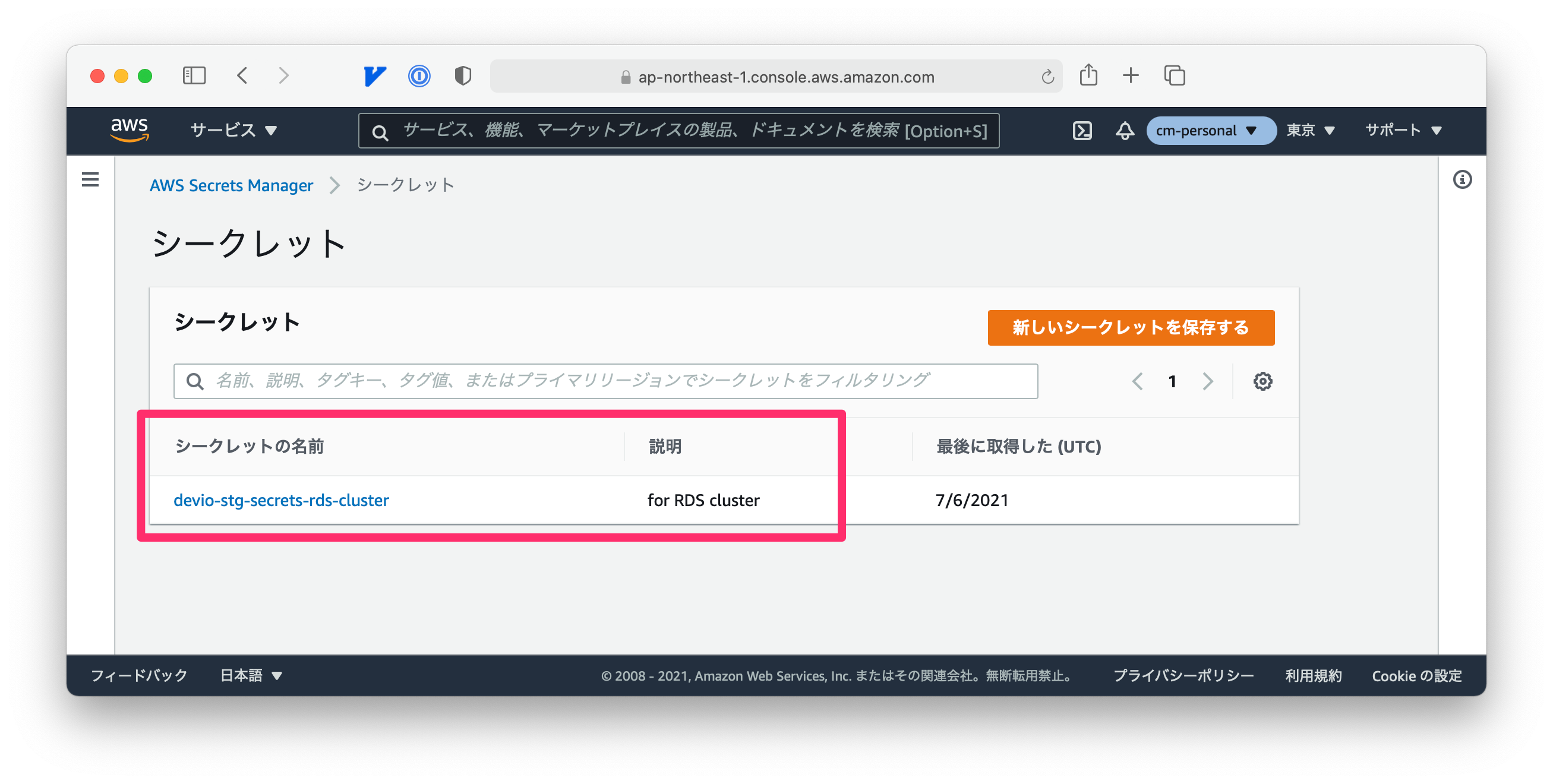Image resolution: width=1553 pixels, height=784 pixels.
Task: Change display language via 日本語 menu
Action: [250, 675]
